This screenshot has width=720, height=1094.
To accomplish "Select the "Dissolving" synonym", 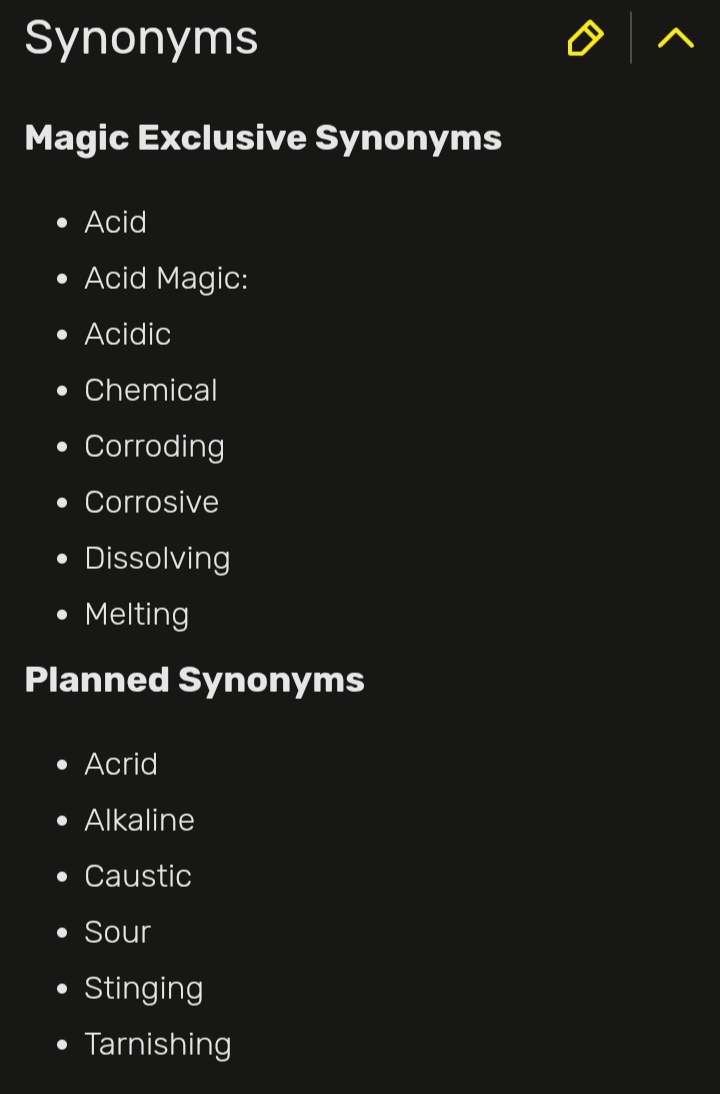I will (x=157, y=558).
